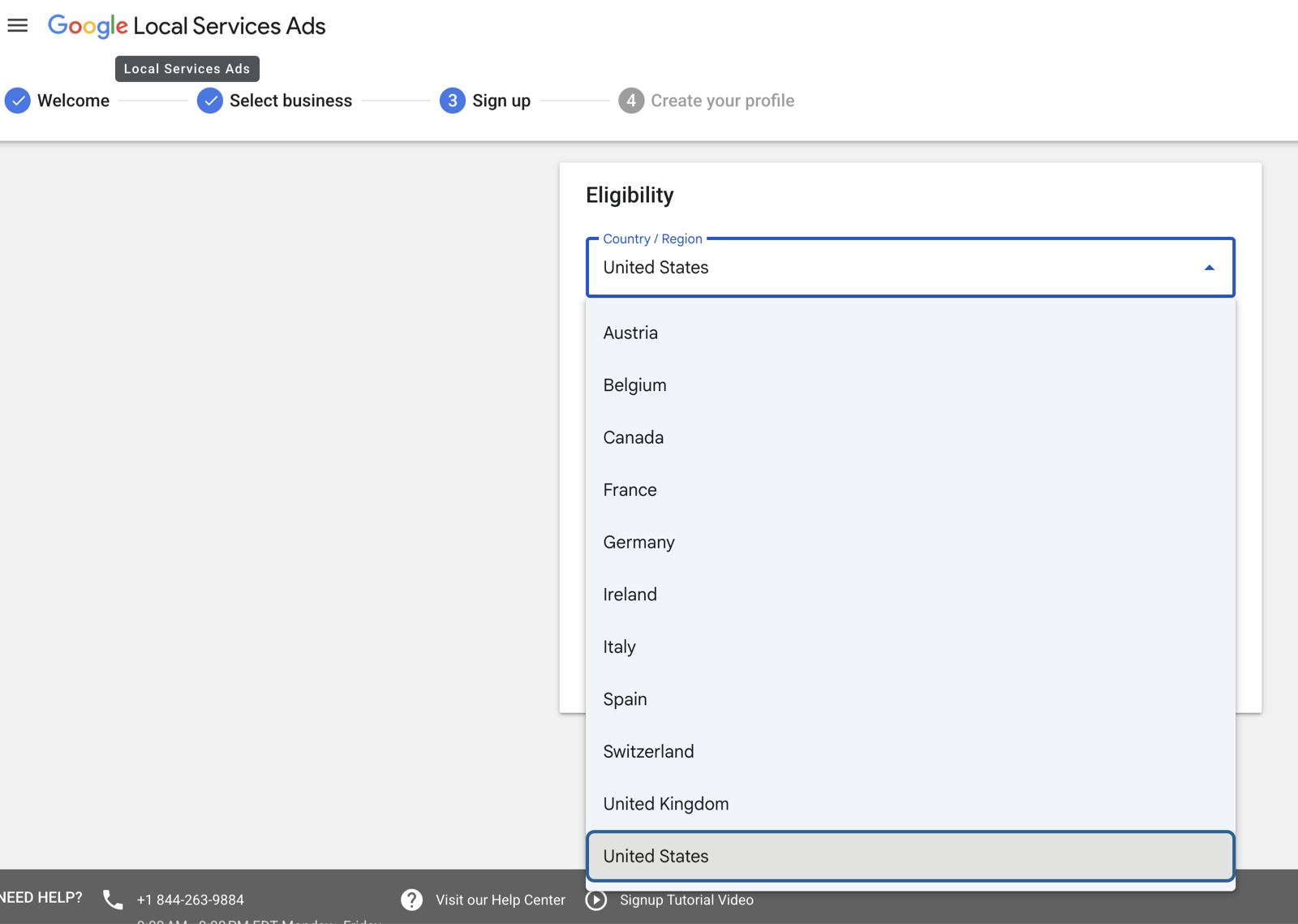The image size is (1298, 924).
Task: Choose France in the dropdown
Action: [910, 490]
